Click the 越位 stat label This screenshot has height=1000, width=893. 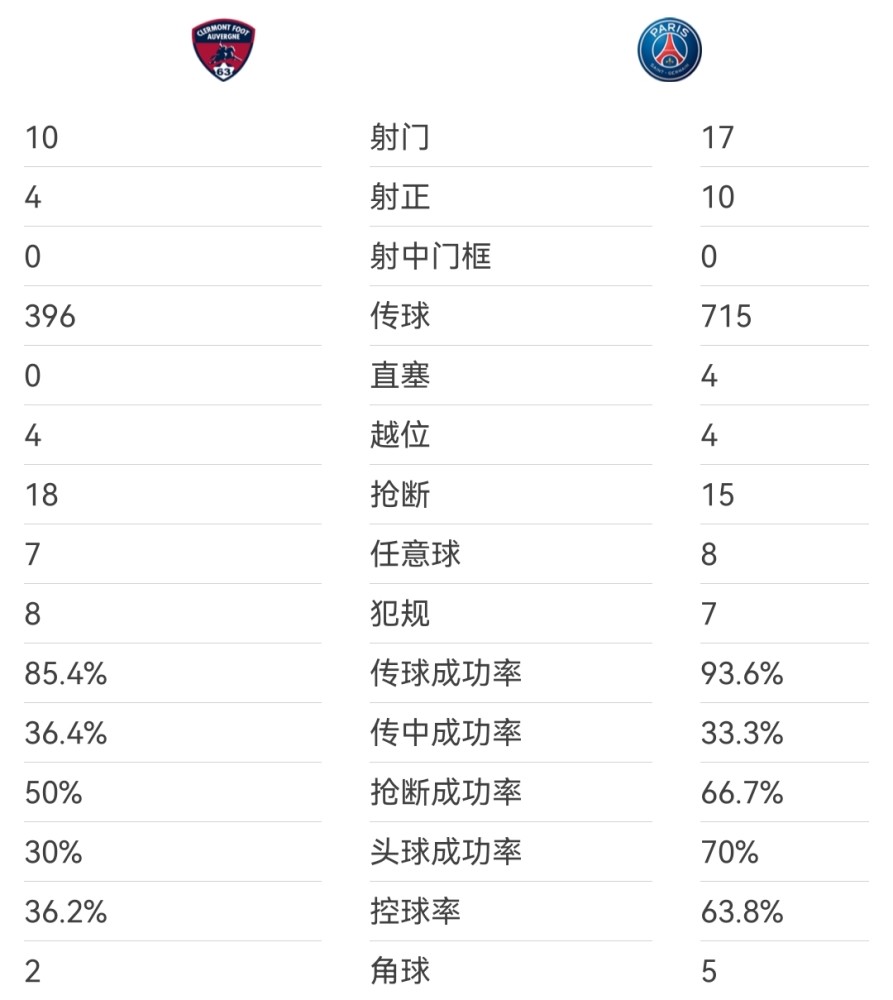click(400, 435)
